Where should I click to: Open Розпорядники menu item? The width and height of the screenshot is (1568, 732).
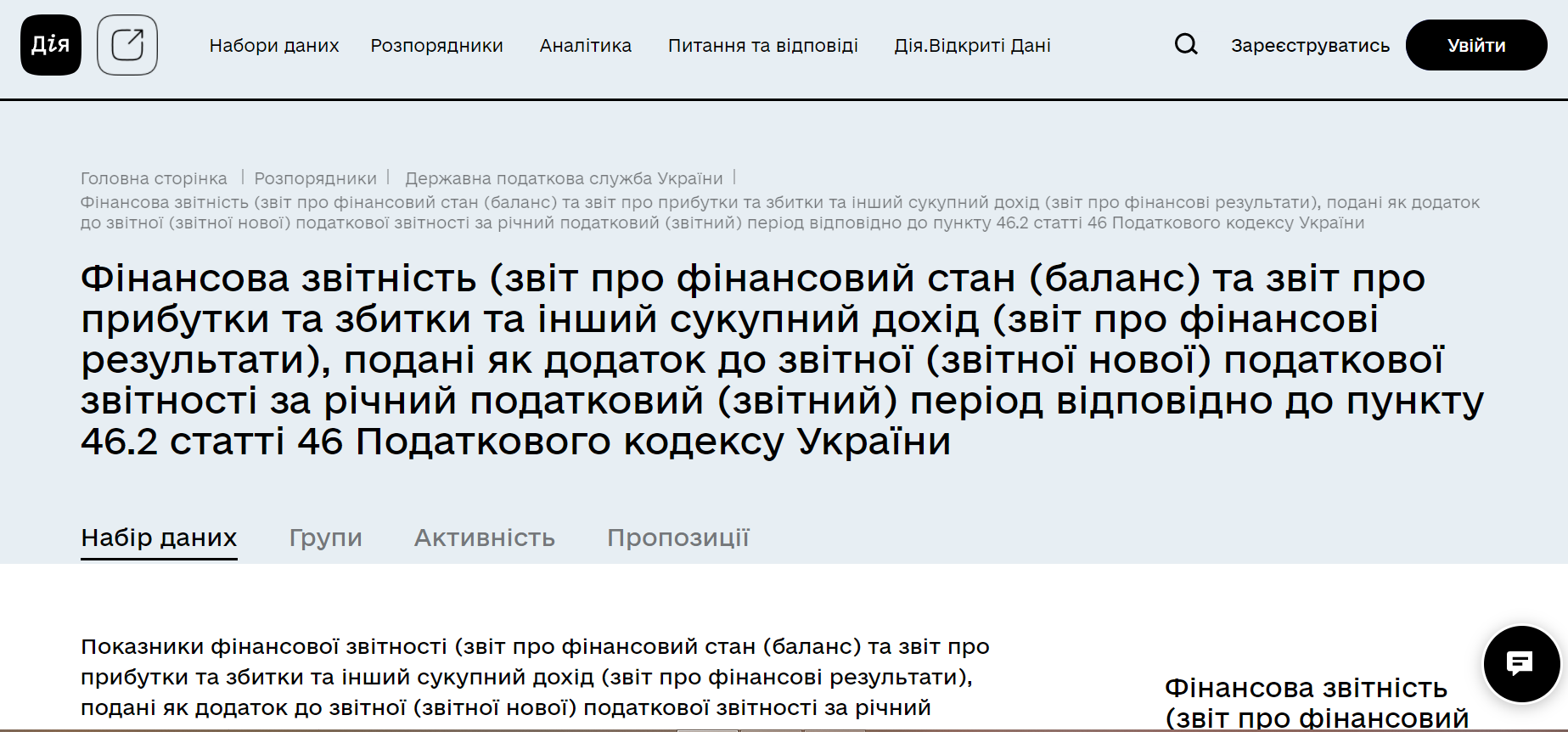point(437,46)
